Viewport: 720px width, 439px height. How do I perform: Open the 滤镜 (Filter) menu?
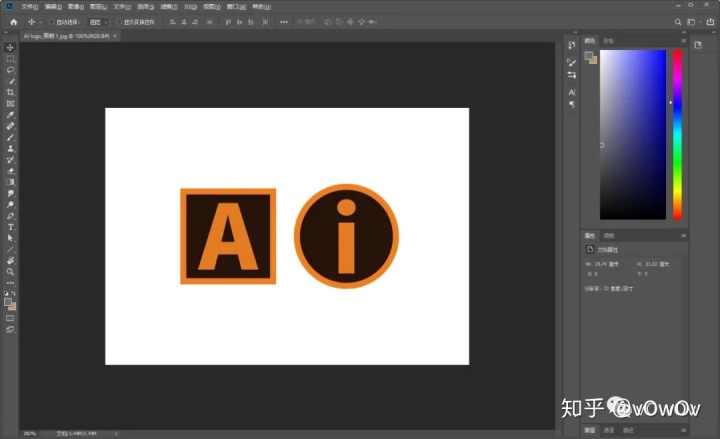pyautogui.click(x=169, y=6)
